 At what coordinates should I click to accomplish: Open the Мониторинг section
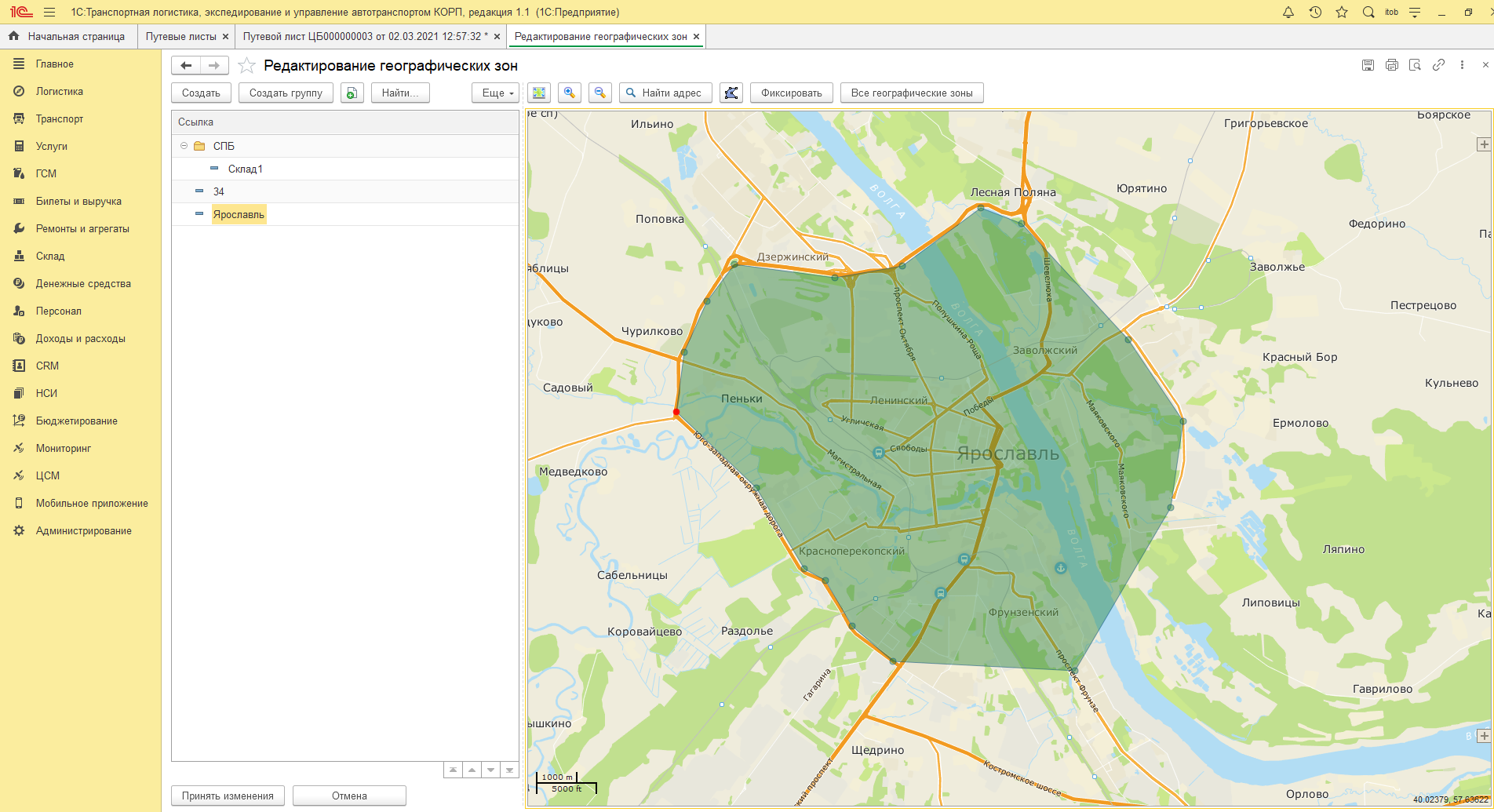[64, 448]
